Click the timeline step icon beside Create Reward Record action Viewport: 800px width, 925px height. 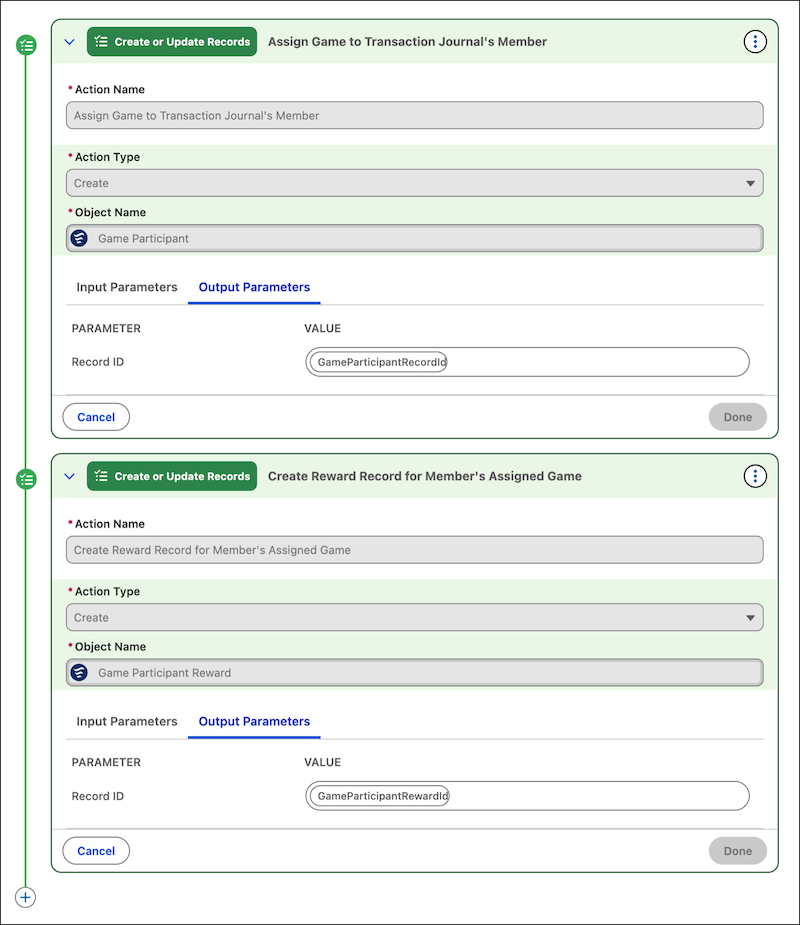pyautogui.click(x=26, y=479)
